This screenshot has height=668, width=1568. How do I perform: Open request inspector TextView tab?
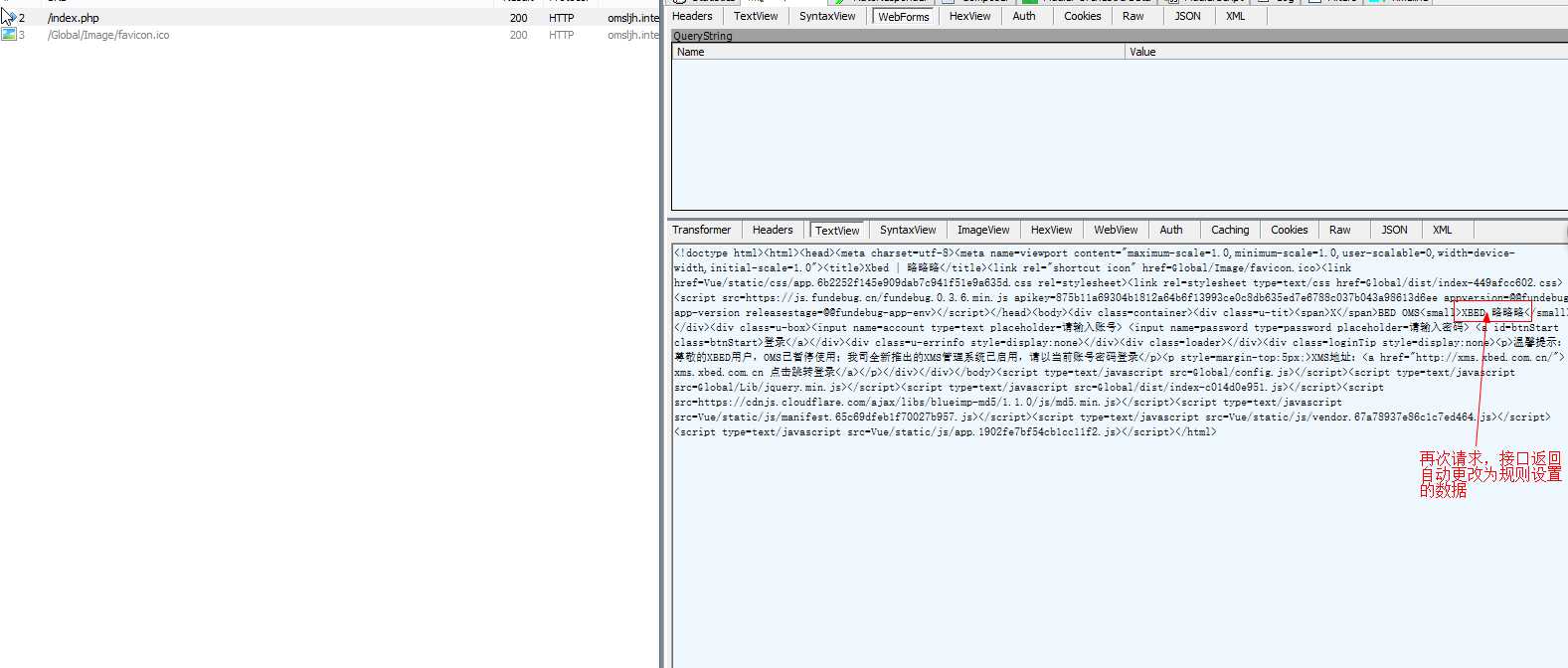[x=756, y=16]
